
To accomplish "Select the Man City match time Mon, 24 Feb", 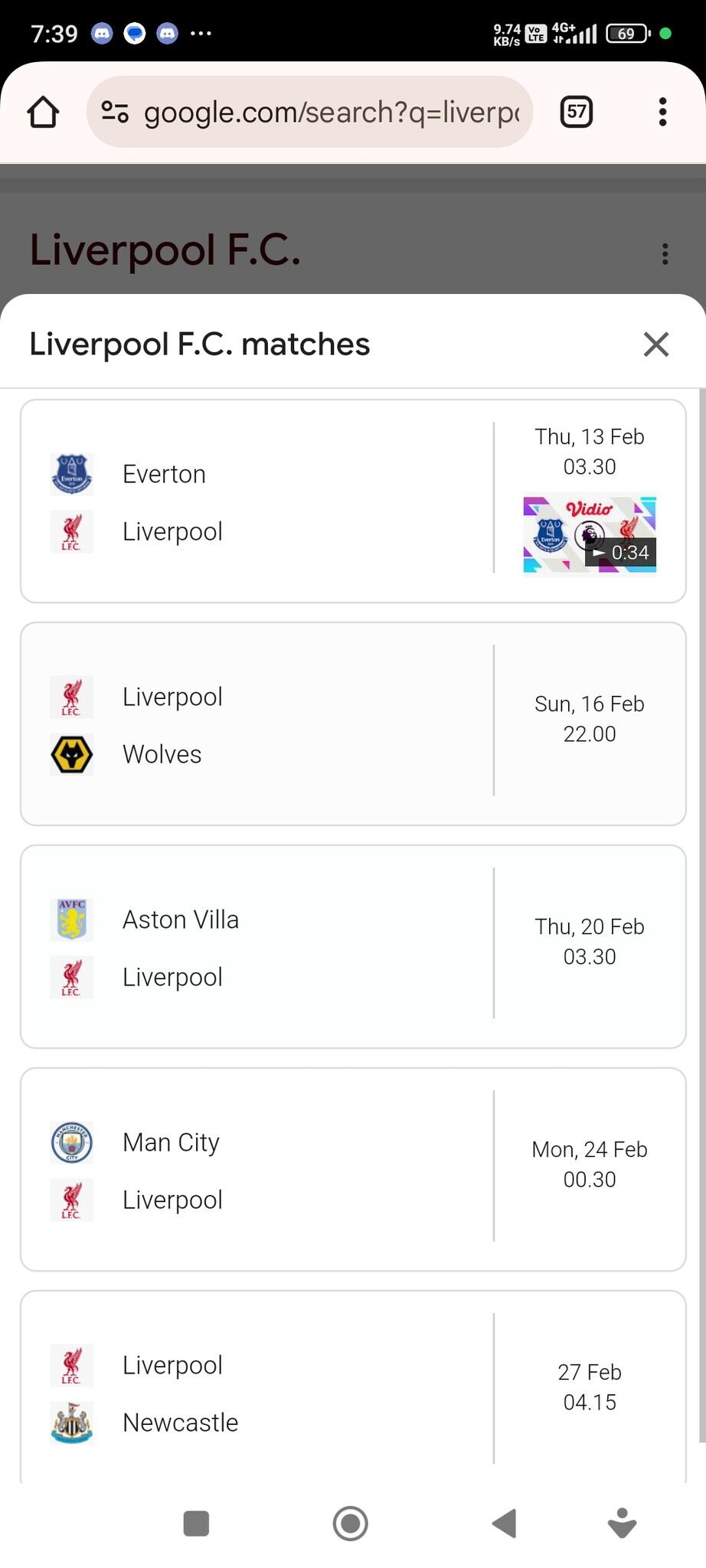I will (589, 1164).
